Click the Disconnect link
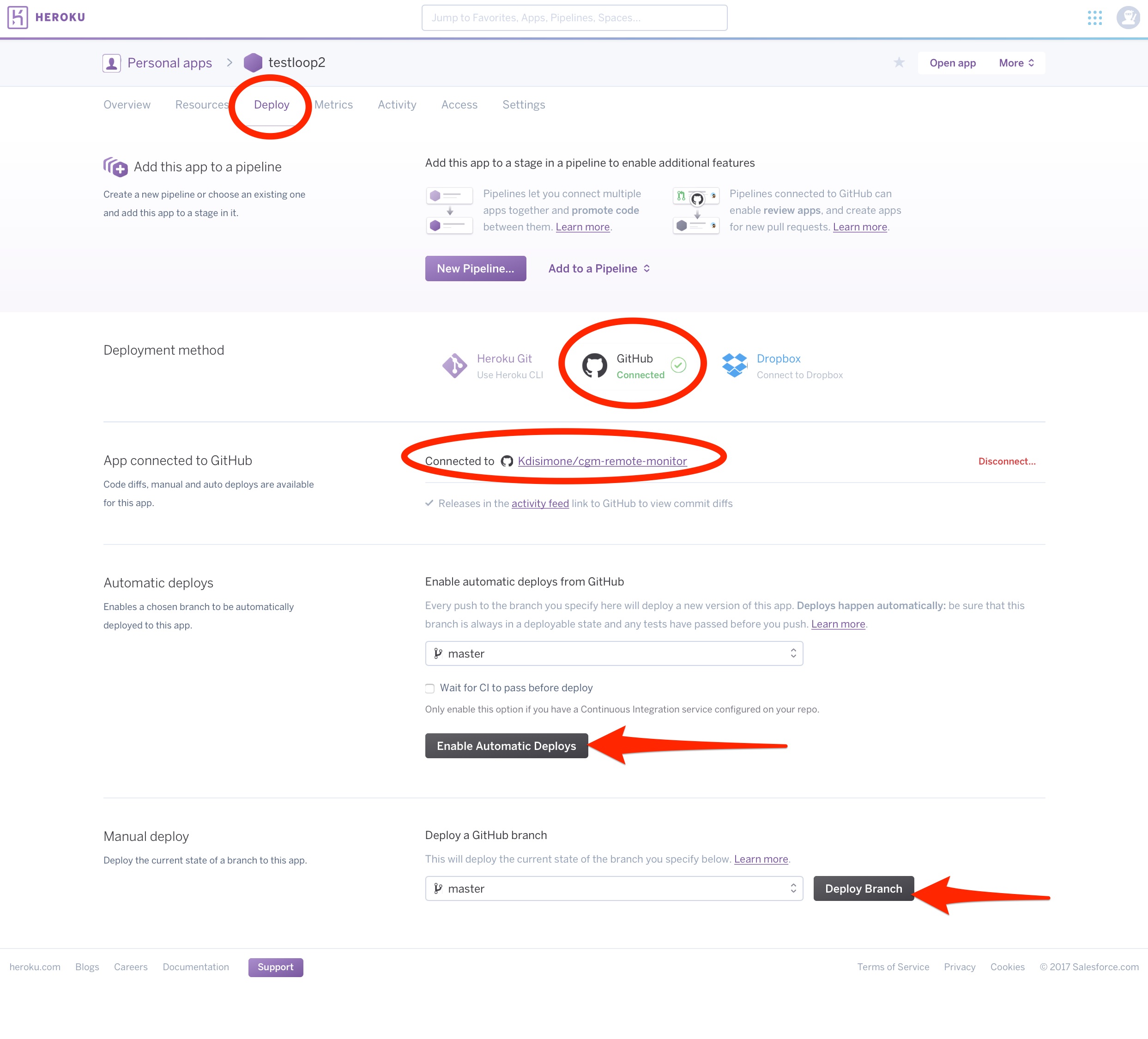The height and width of the screenshot is (1039, 1148). [x=1007, y=461]
